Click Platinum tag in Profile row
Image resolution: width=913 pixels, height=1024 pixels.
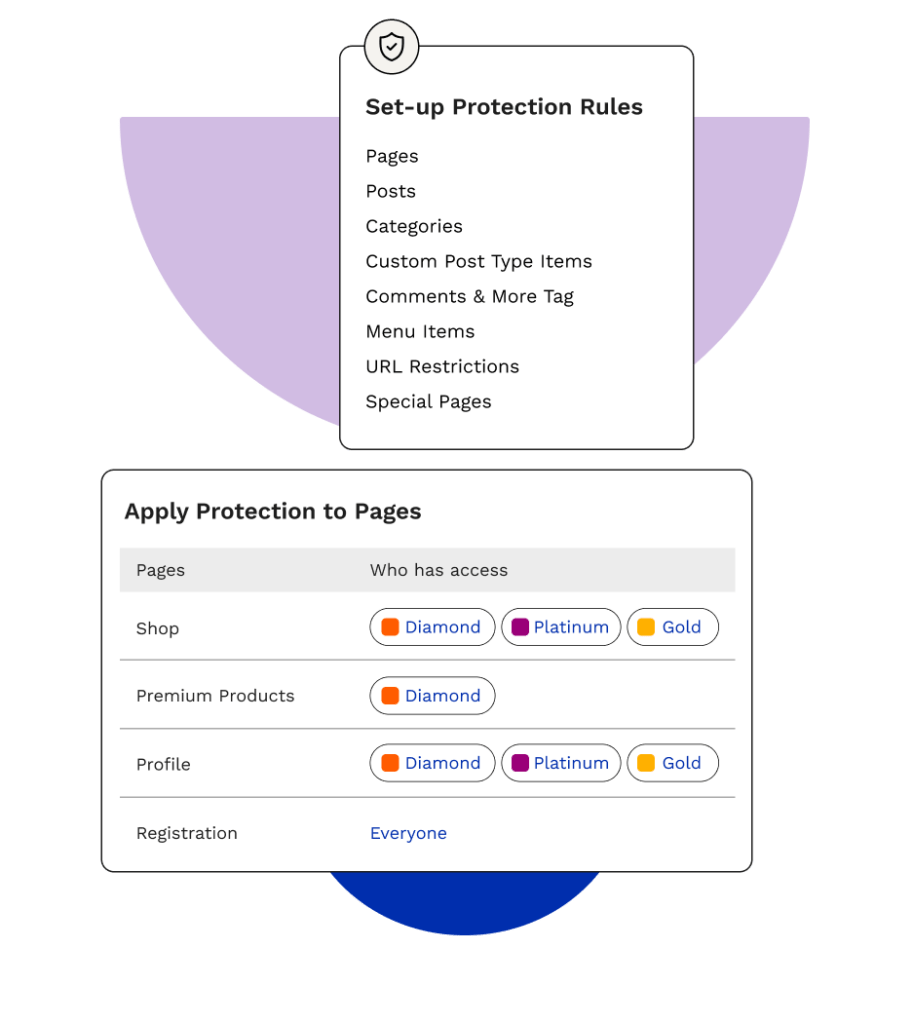[561, 763]
